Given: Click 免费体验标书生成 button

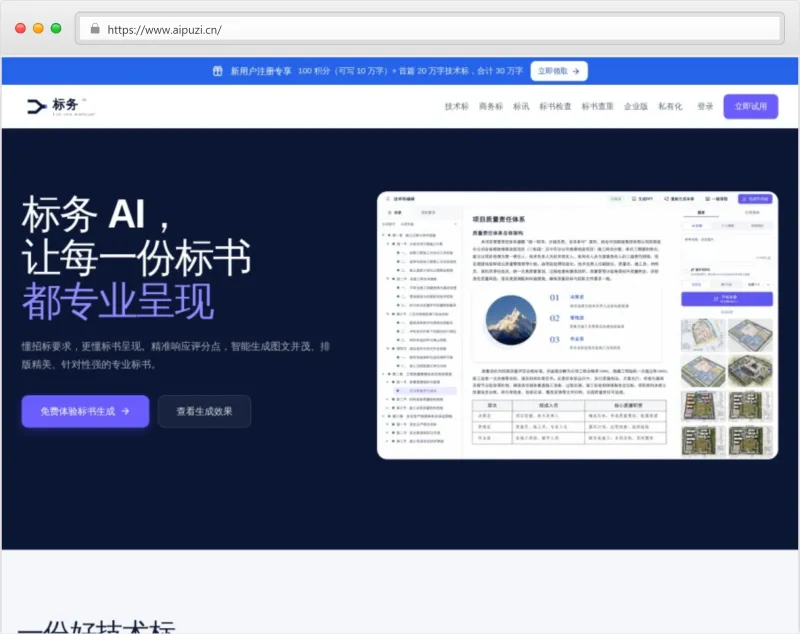Looking at the screenshot, I should 85,411.
